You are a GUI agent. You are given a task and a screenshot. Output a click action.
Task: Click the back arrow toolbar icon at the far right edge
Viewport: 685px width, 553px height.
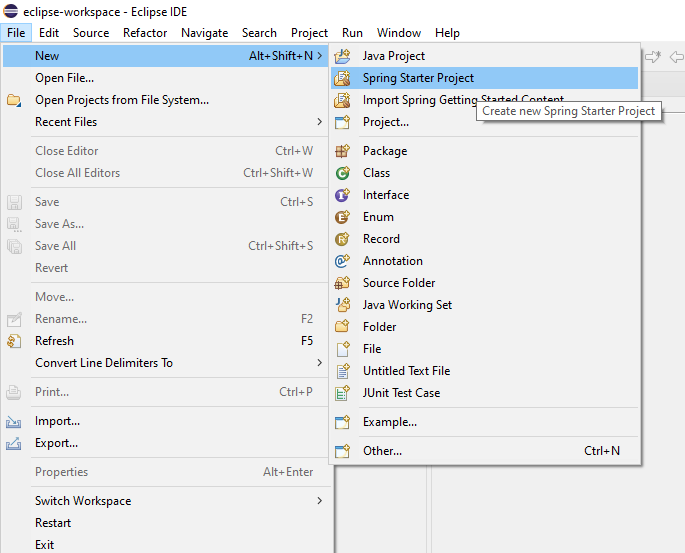pyautogui.click(x=677, y=57)
